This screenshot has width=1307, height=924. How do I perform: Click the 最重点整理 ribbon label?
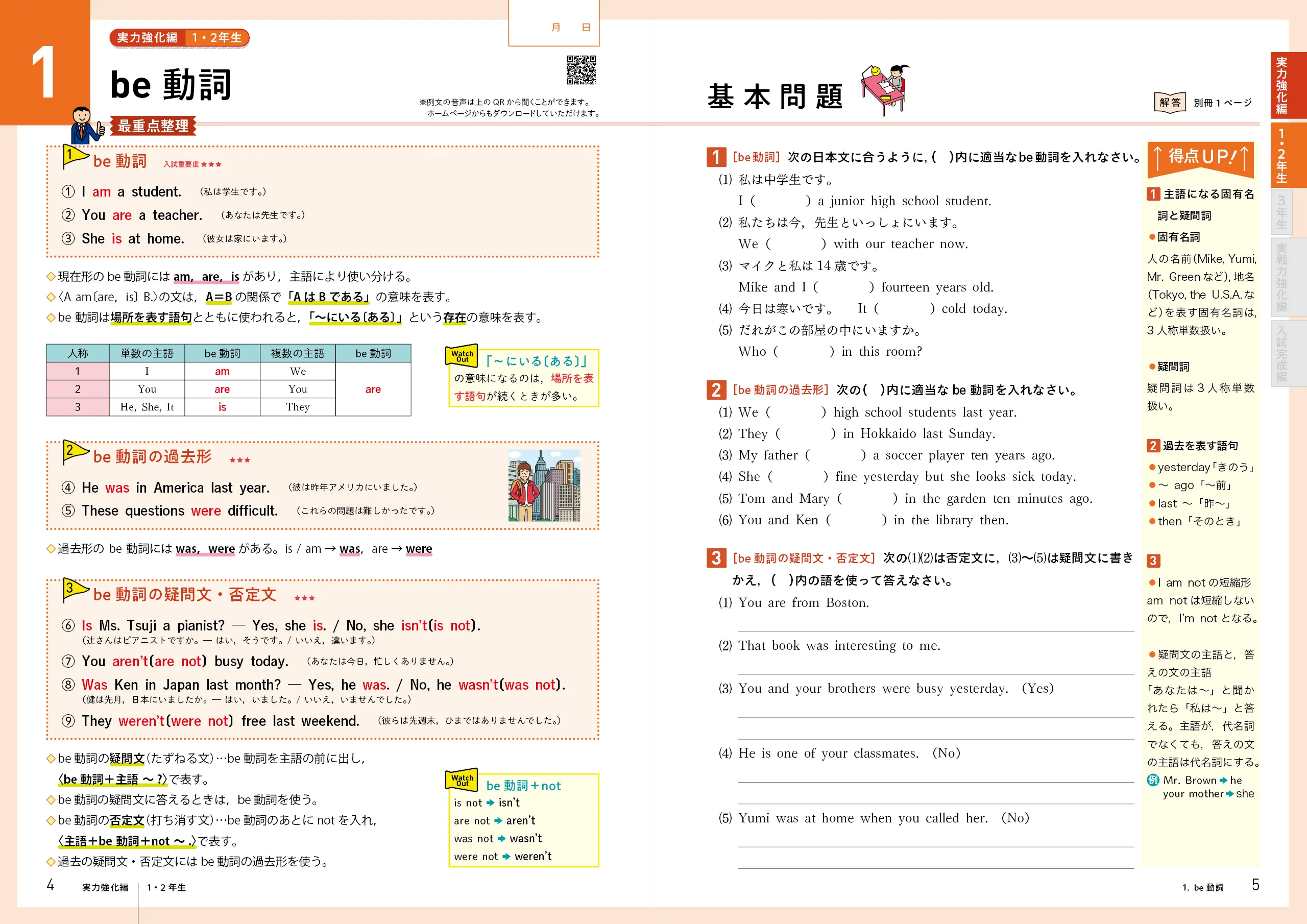[153, 126]
